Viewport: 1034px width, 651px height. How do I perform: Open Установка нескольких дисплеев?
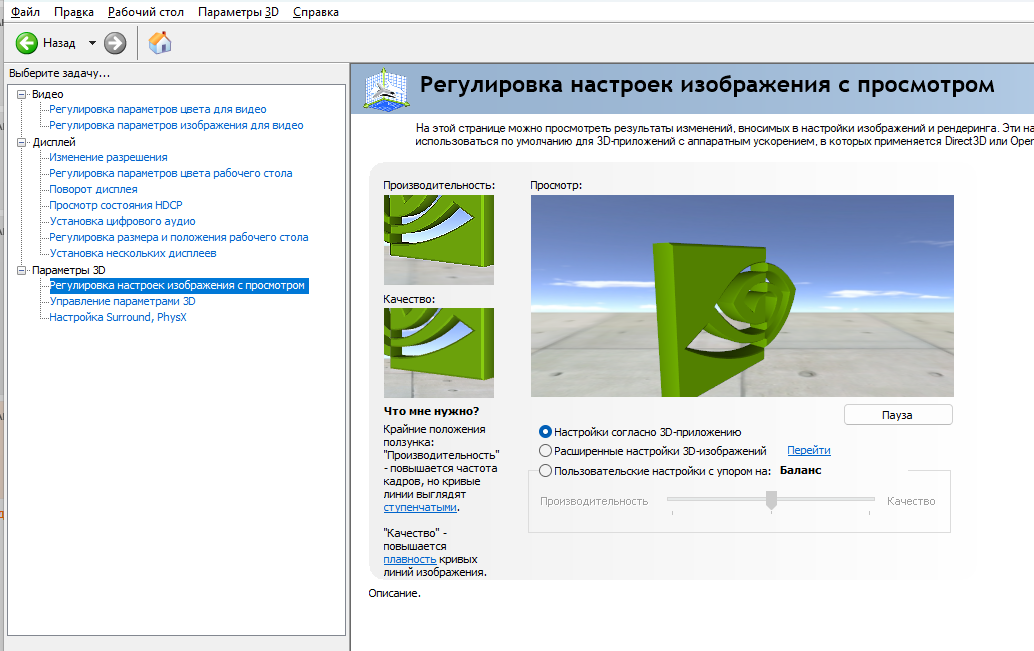[x=133, y=253]
